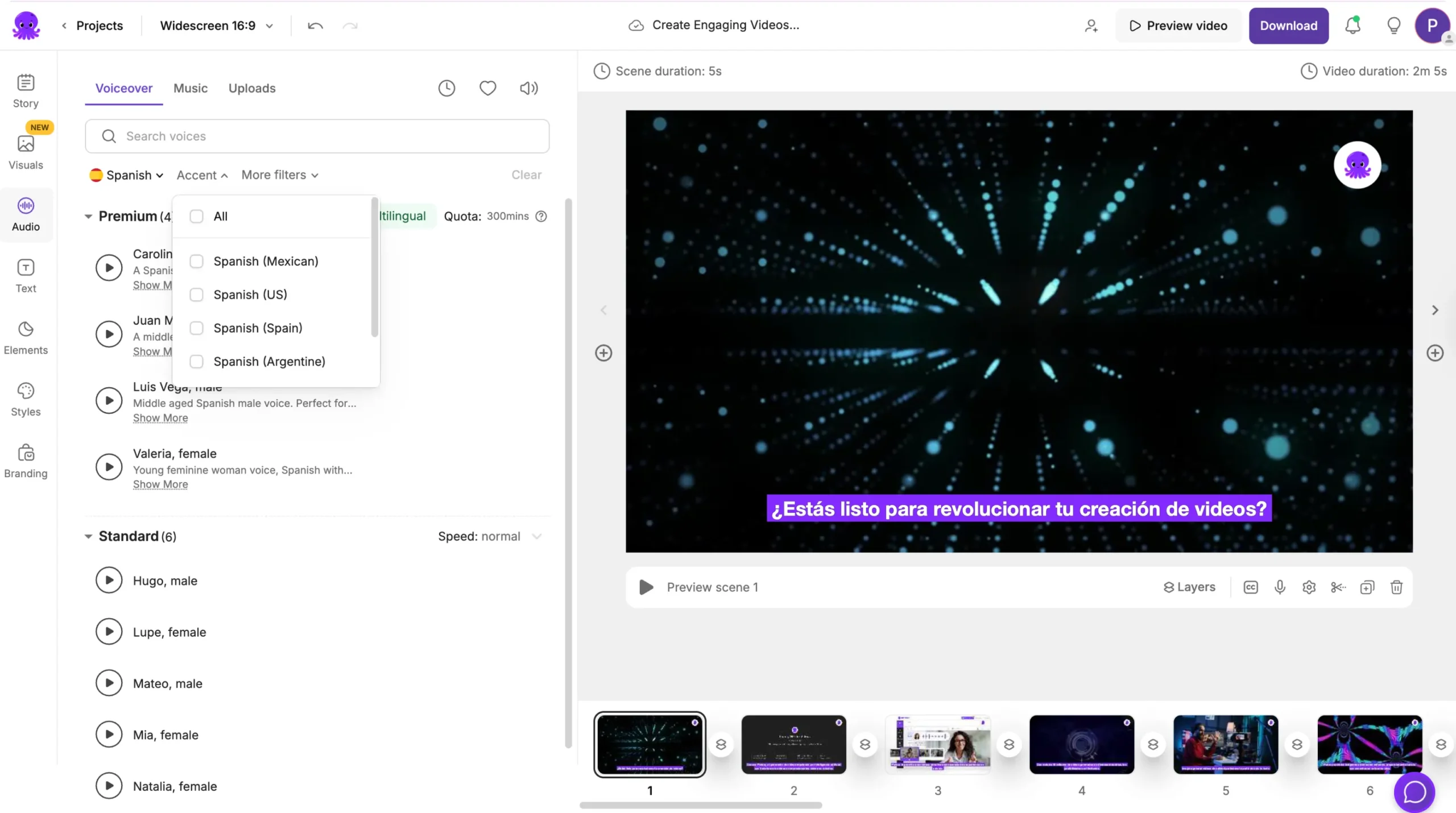1456x813 pixels.
Task: Expand the More filters dropdown
Action: point(279,175)
